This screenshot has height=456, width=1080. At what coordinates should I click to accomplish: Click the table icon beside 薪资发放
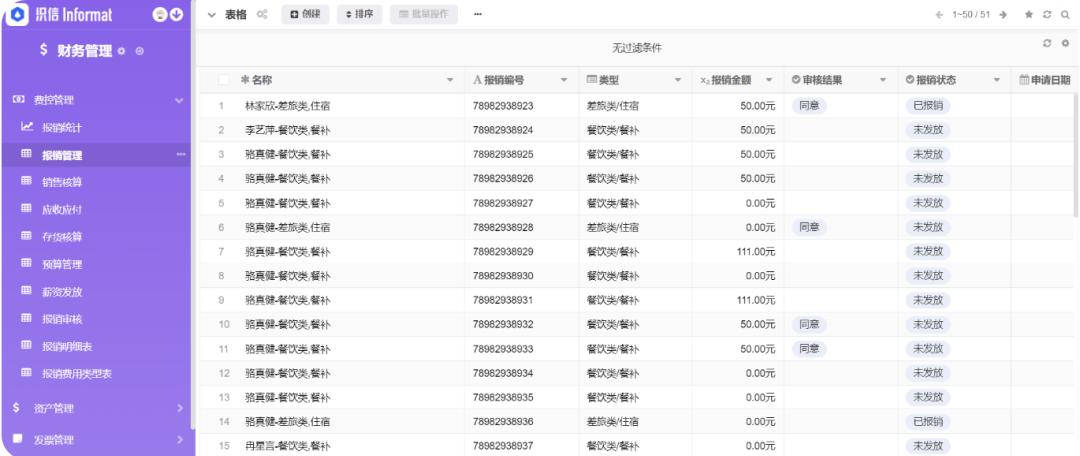point(26,291)
